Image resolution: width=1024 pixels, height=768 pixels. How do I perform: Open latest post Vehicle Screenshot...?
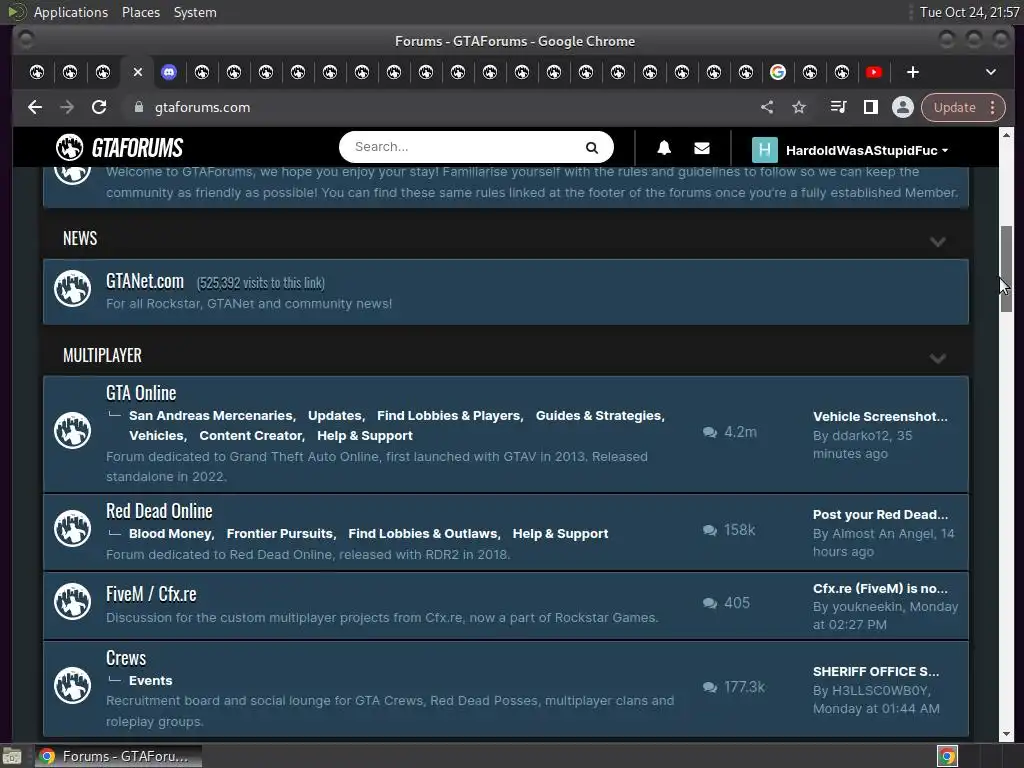point(880,417)
